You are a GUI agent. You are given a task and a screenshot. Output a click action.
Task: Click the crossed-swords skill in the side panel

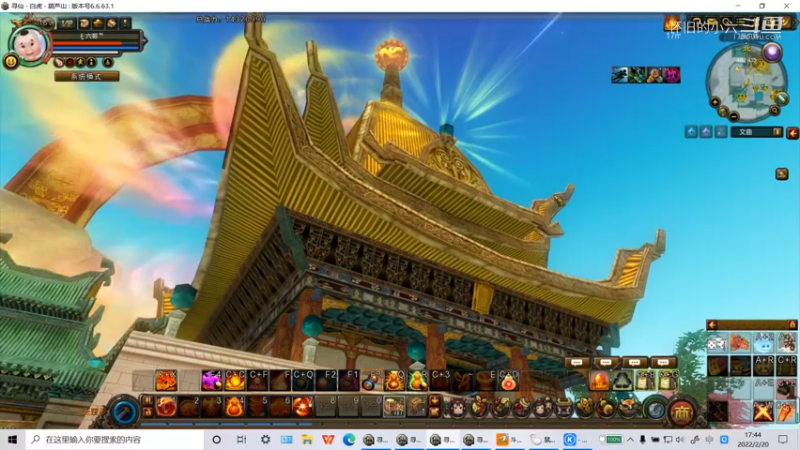[763, 412]
